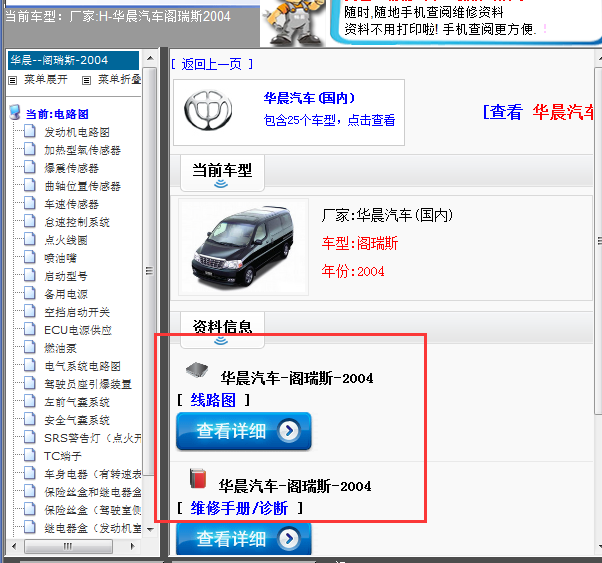Open the 线路图 link

click(x=213, y=400)
